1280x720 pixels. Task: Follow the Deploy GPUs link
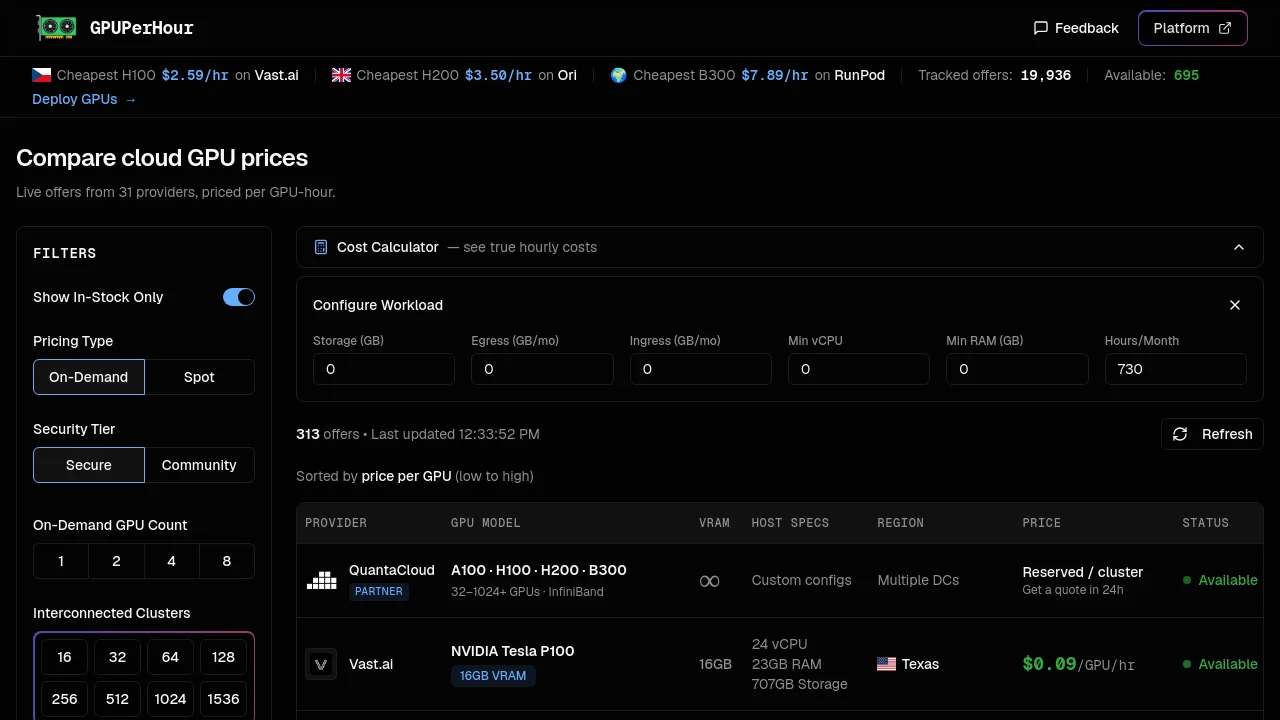click(84, 99)
